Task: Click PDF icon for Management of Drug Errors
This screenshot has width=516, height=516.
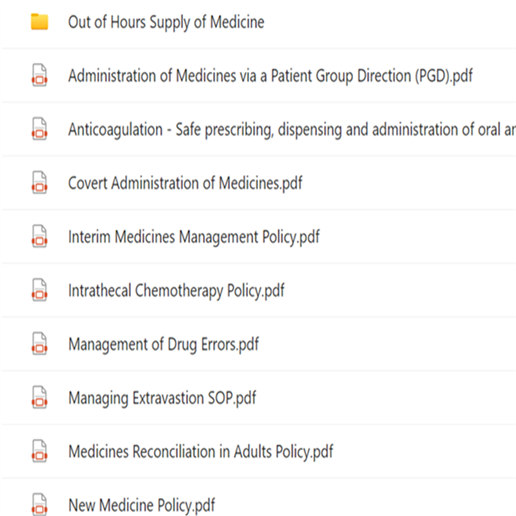Action: tap(39, 344)
